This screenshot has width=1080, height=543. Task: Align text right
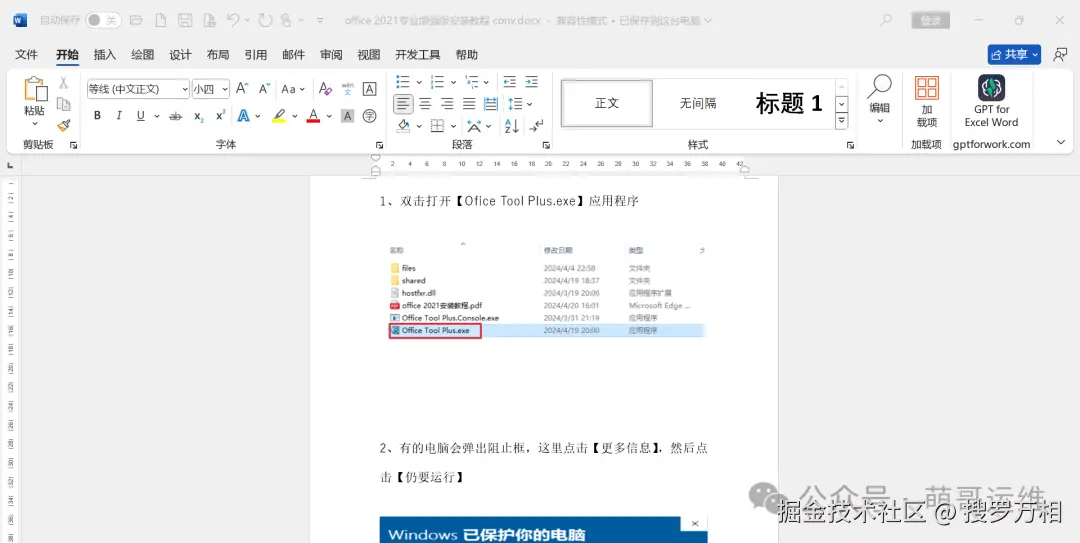(x=448, y=104)
